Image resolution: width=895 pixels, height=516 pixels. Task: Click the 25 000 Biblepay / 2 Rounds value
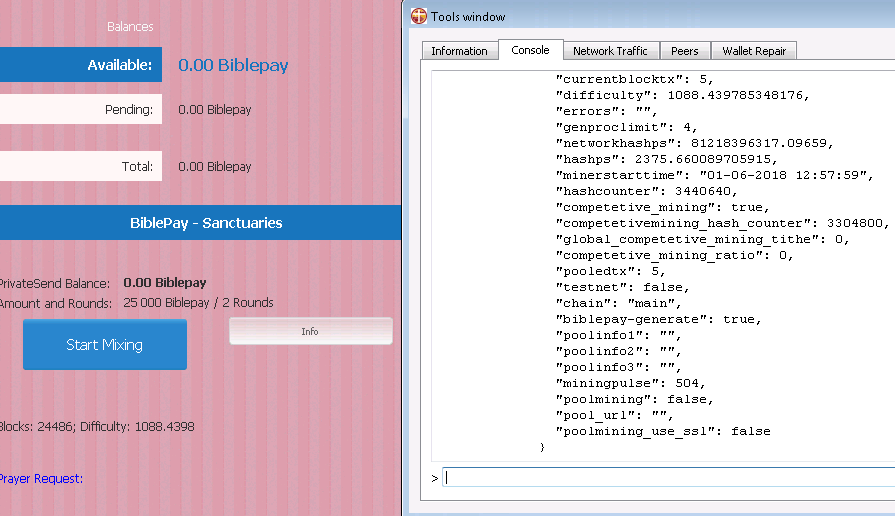198,303
